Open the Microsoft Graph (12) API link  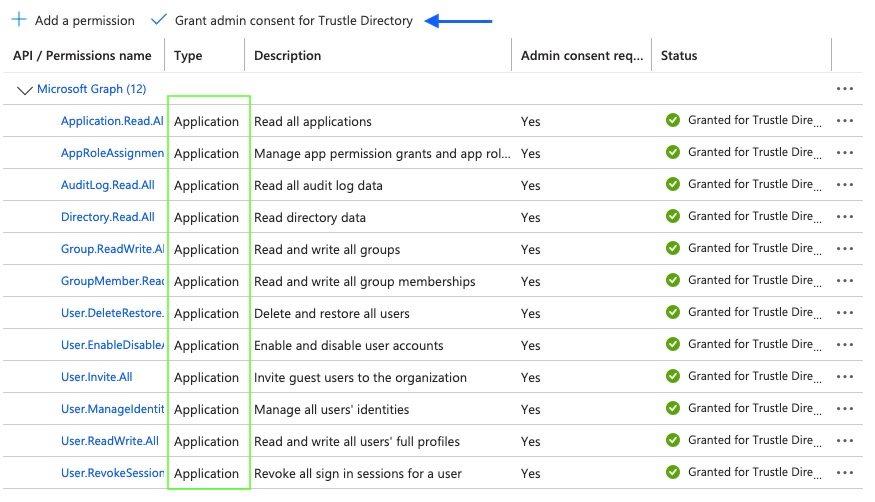(x=92, y=89)
